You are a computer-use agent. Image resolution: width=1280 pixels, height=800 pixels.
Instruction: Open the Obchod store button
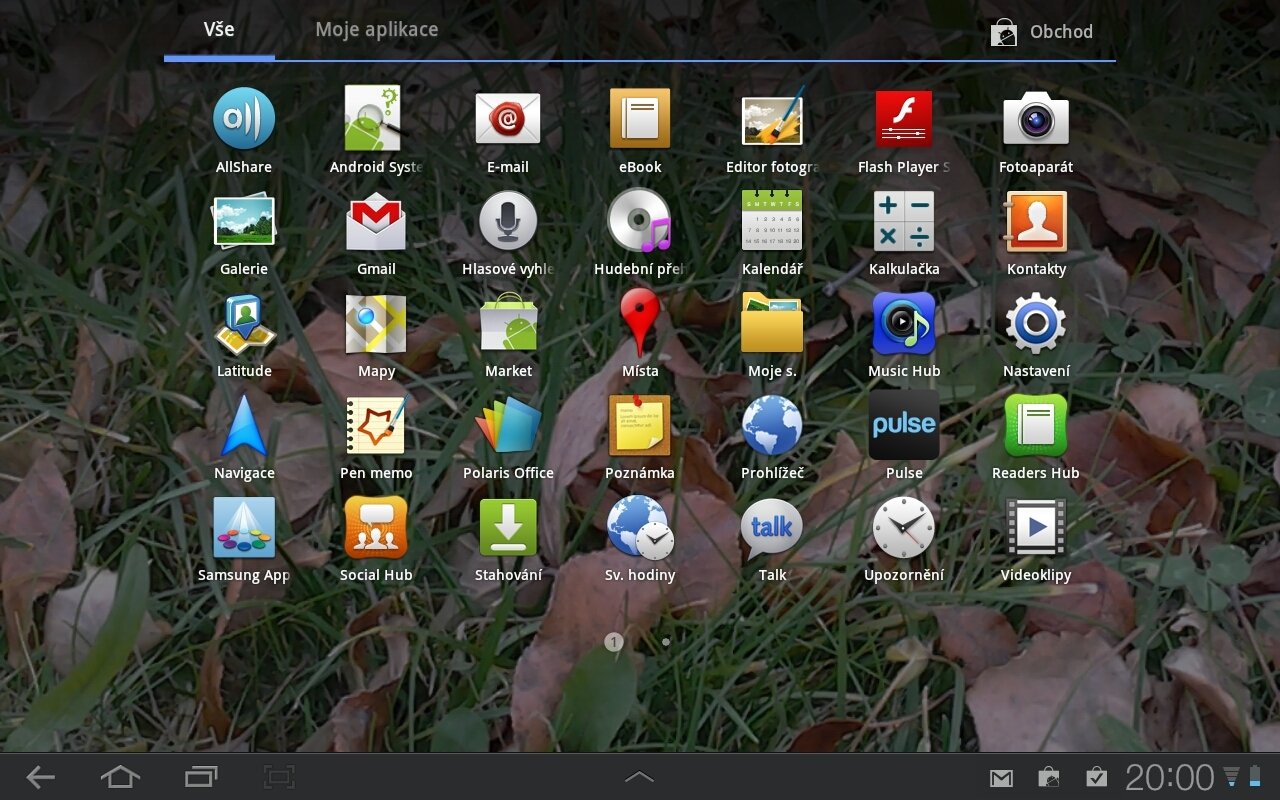pos(1042,32)
